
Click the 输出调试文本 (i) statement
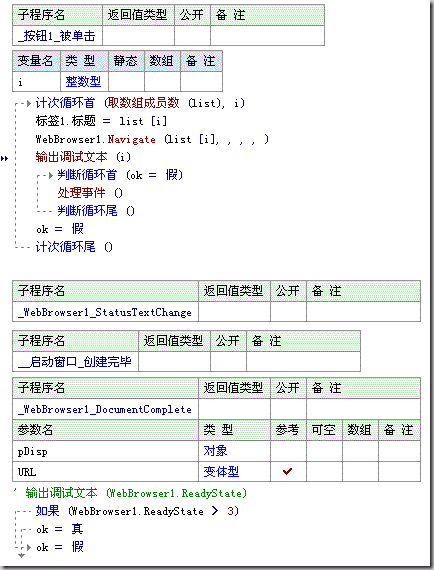tap(83, 157)
